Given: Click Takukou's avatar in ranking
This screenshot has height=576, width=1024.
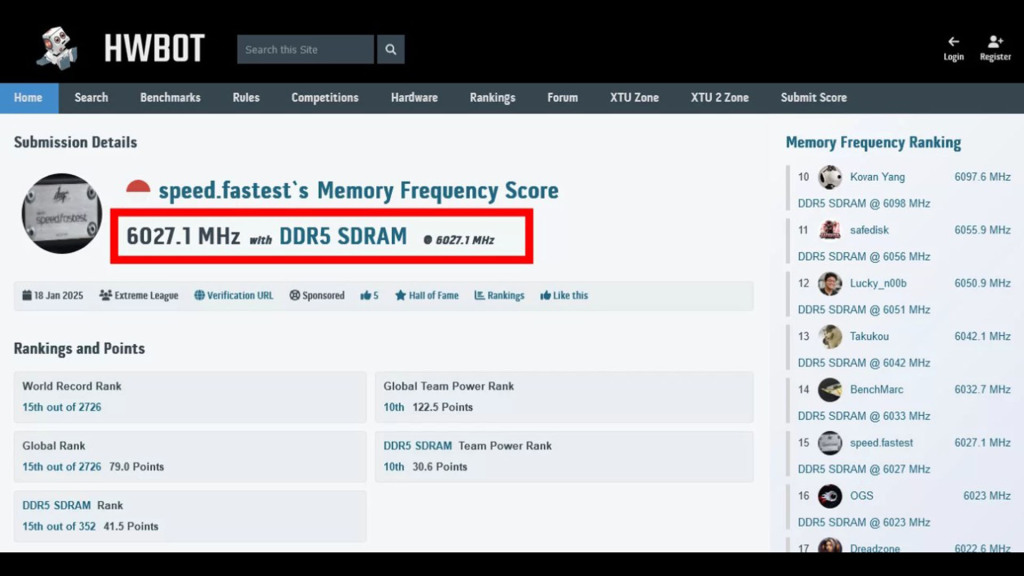Looking at the screenshot, I should (830, 336).
